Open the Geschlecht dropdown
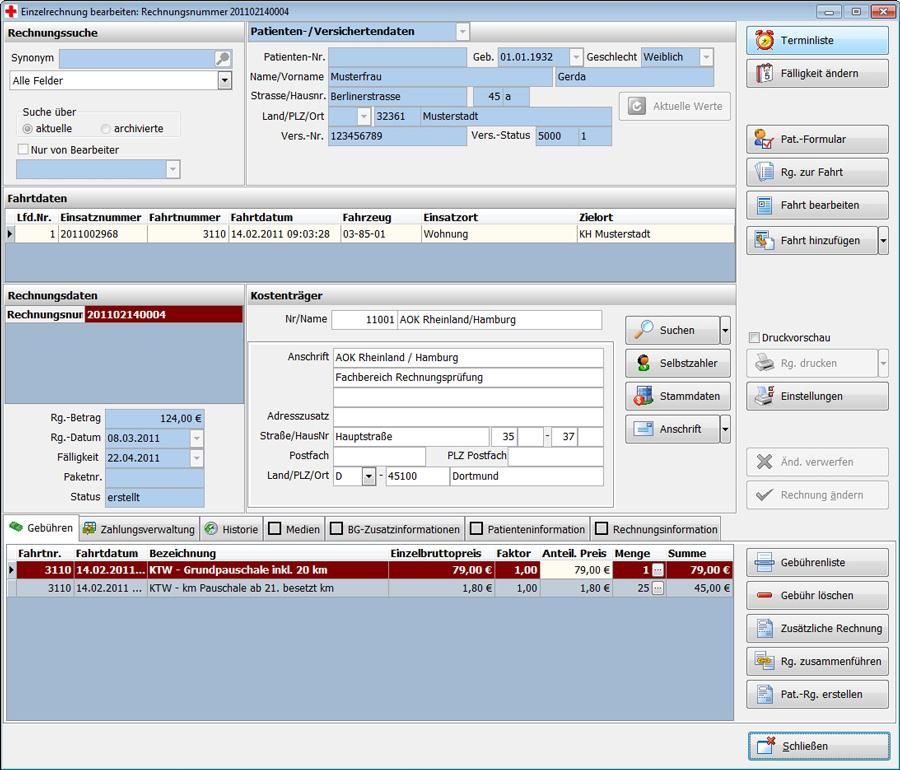Screen dimensions: 900x770 pos(706,58)
